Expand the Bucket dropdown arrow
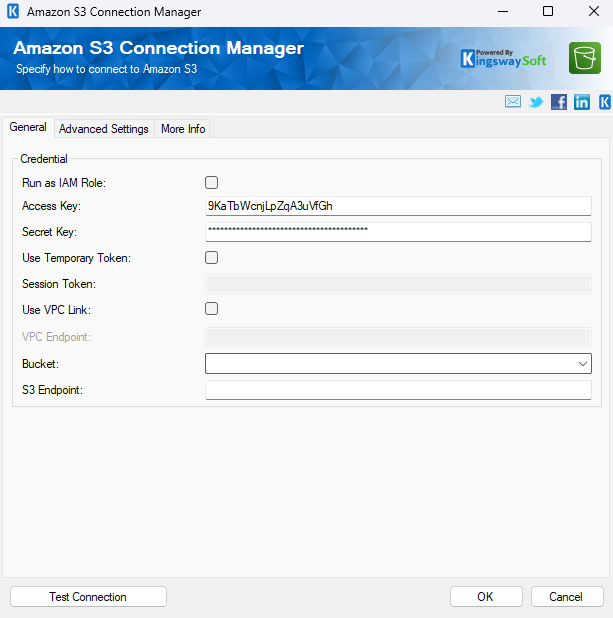Screen dimensions: 613x618 [583, 363]
